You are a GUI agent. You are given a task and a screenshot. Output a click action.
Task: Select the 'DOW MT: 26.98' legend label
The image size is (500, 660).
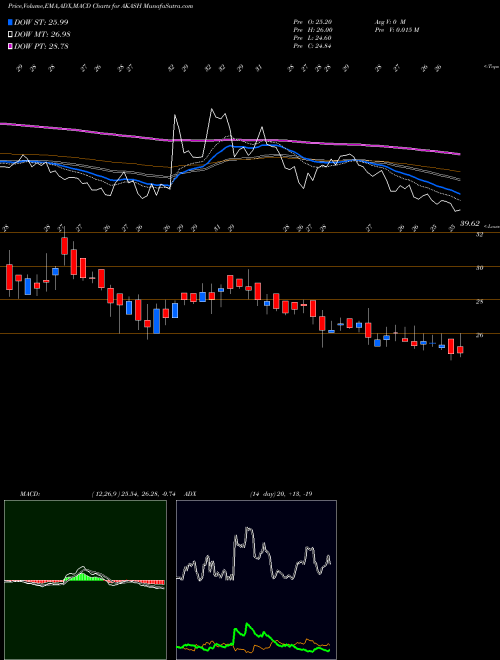[42, 35]
